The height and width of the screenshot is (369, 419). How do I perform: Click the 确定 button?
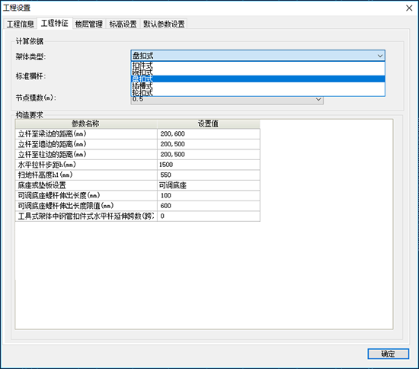click(388, 354)
